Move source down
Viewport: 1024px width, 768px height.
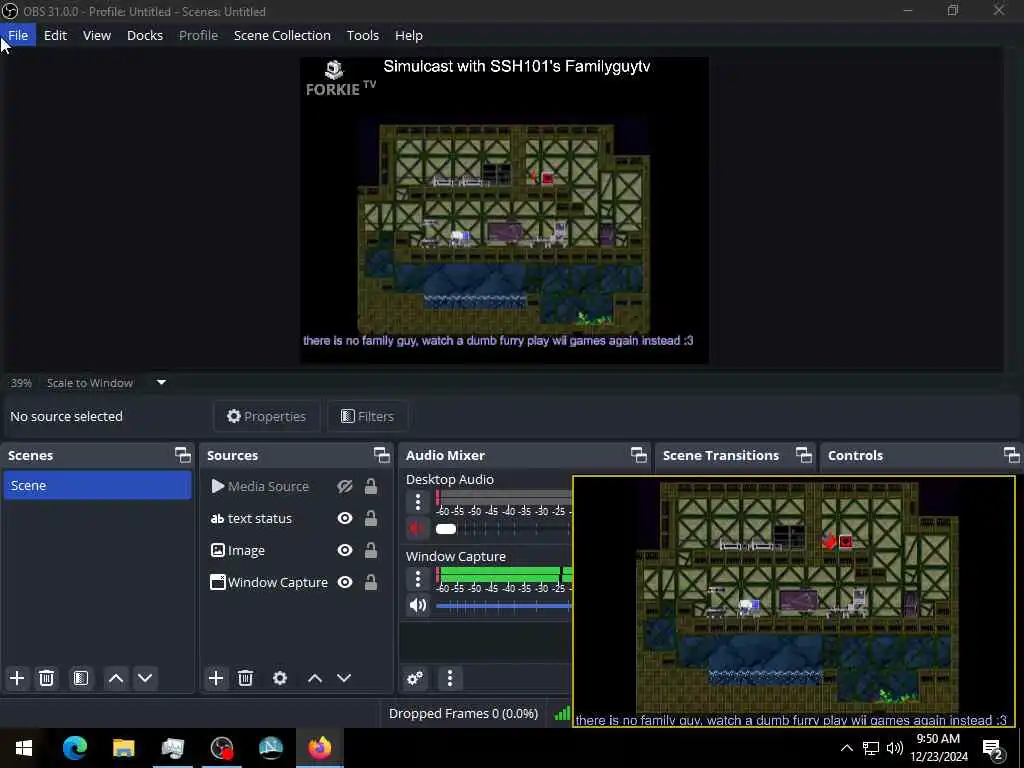(344, 678)
